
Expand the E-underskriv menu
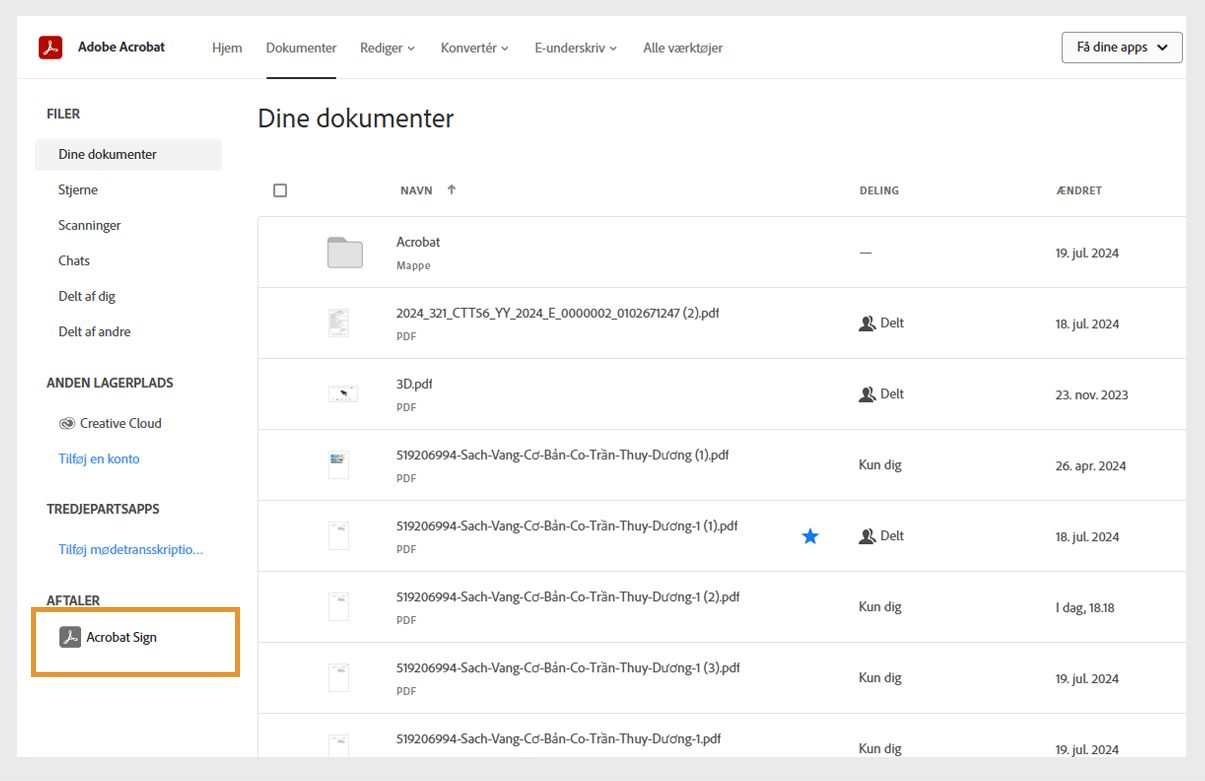click(x=574, y=47)
